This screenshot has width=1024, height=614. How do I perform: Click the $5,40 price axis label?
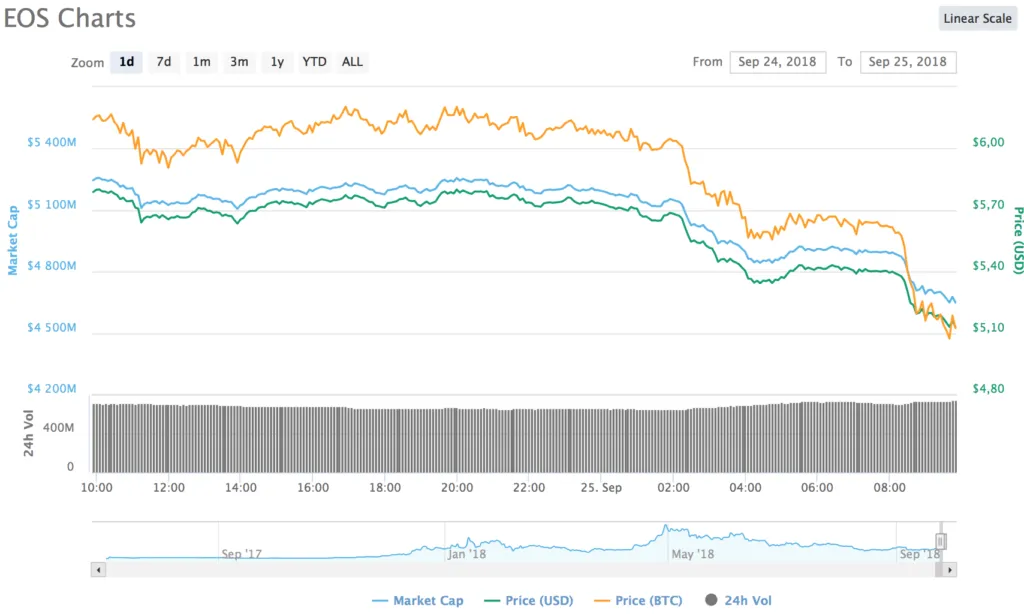click(988, 266)
